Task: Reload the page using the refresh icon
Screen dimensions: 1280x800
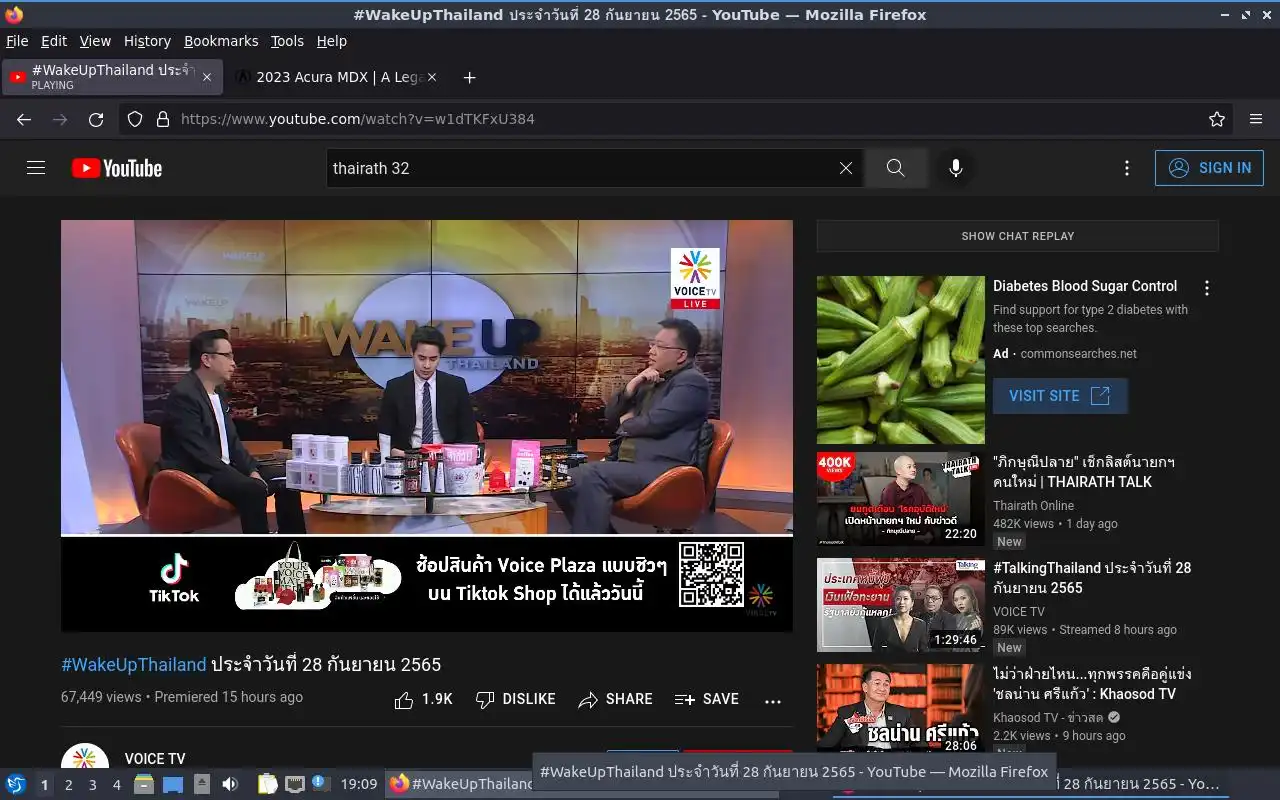Action: pyautogui.click(x=96, y=119)
